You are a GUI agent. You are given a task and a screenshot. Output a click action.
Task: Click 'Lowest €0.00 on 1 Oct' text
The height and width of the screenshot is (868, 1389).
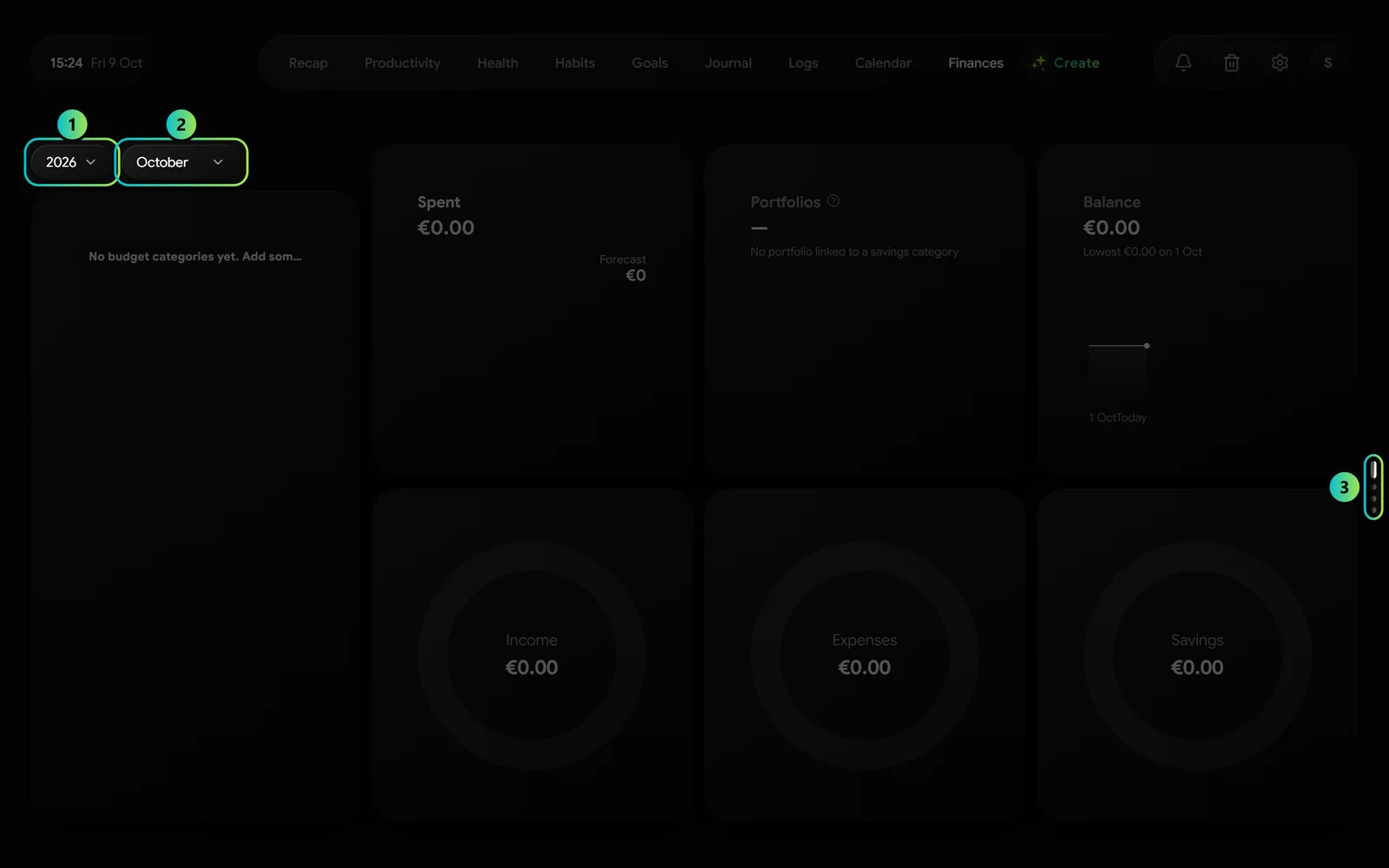[1142, 252]
